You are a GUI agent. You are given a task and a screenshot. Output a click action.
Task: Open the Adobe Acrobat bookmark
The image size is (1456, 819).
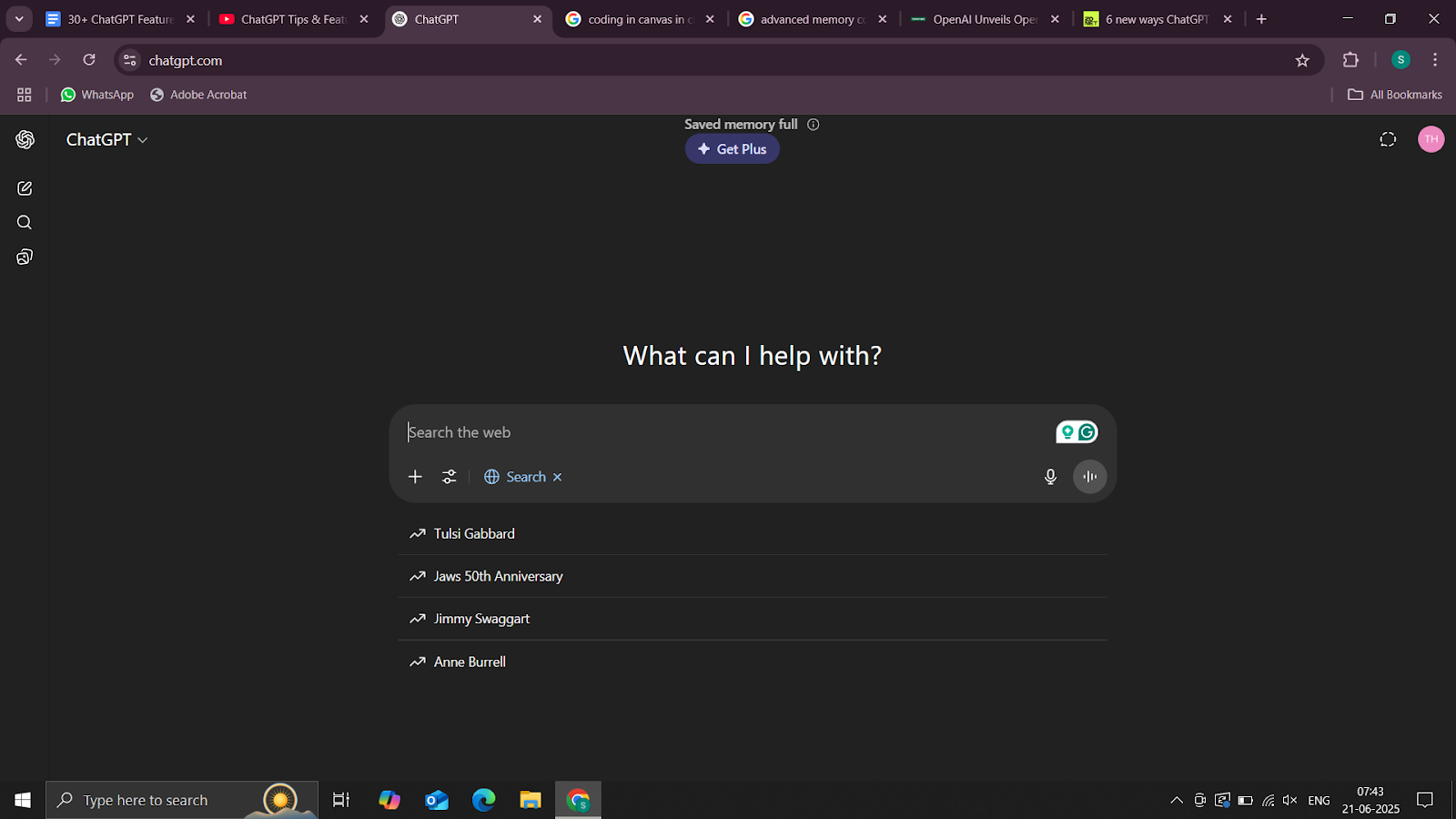click(x=198, y=95)
